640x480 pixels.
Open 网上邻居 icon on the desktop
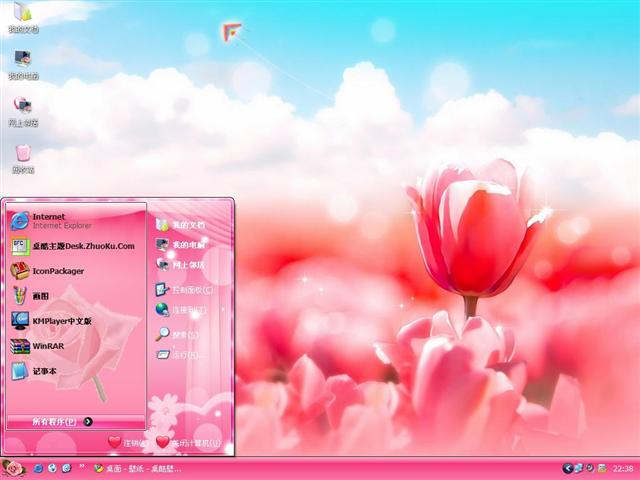pyautogui.click(x=23, y=111)
